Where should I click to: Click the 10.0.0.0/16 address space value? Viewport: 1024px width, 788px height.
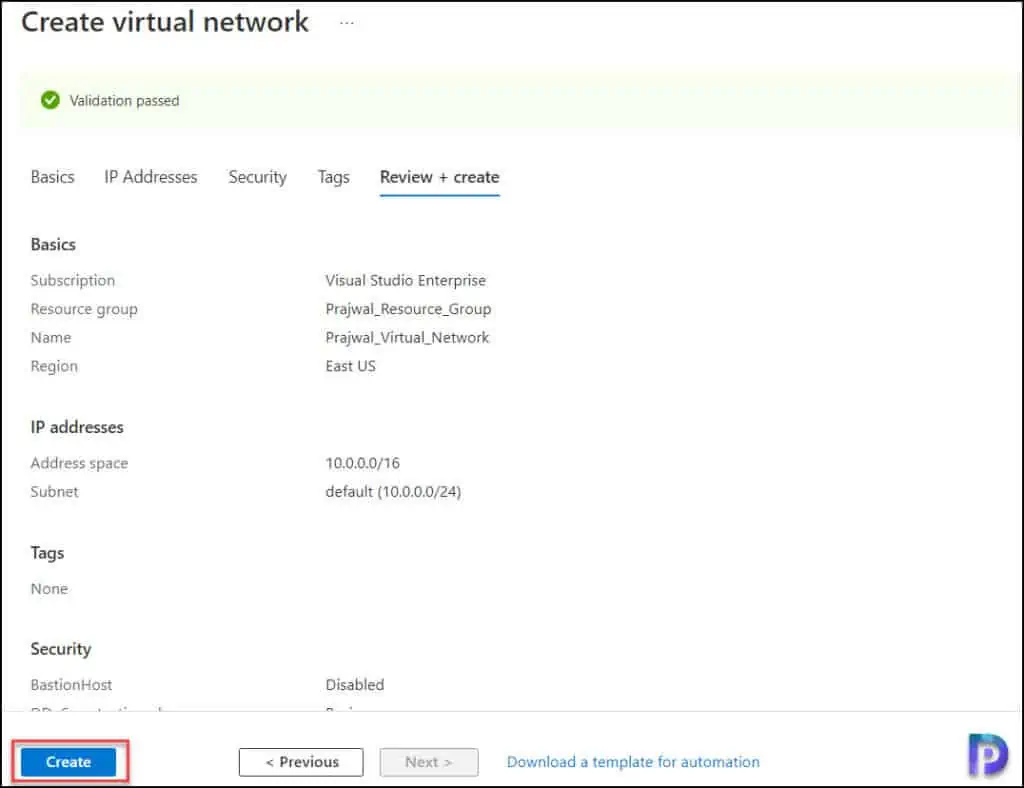coord(362,463)
